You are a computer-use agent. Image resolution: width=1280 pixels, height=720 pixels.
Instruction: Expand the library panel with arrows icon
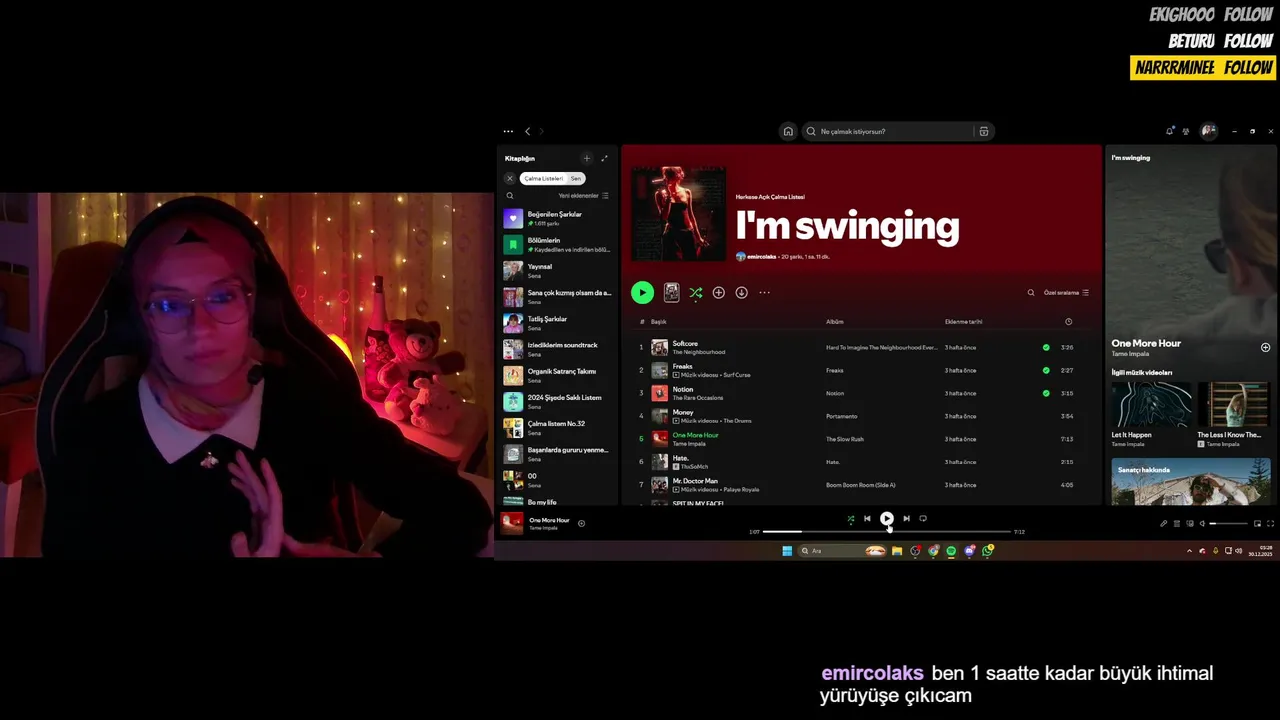coord(604,158)
